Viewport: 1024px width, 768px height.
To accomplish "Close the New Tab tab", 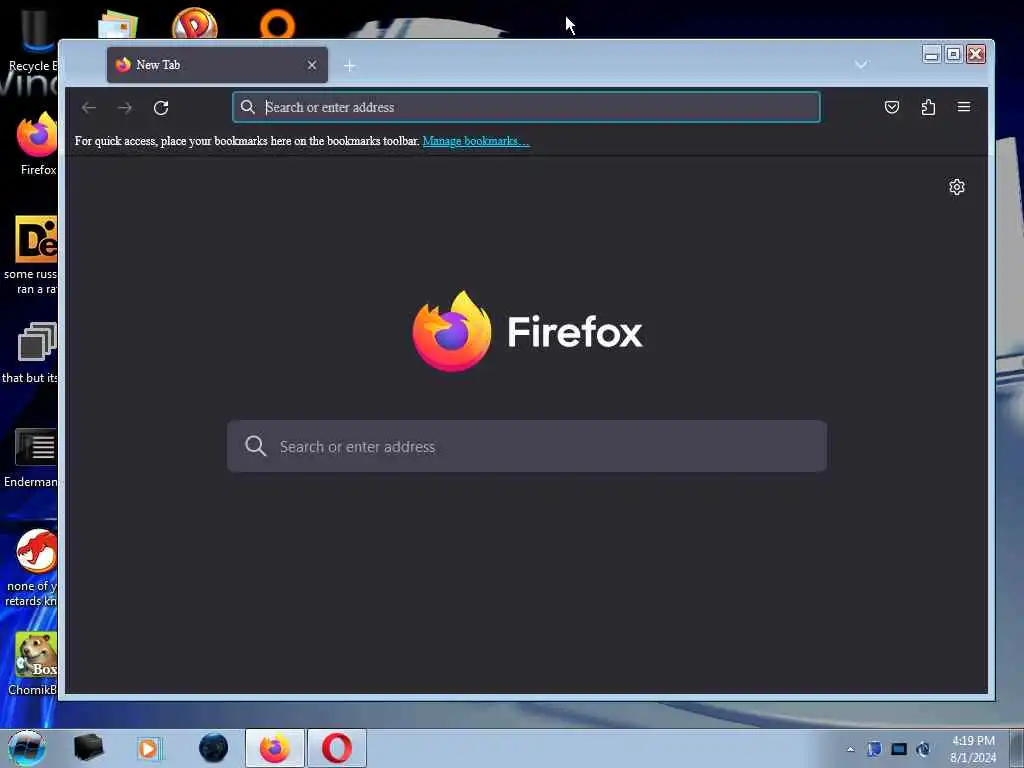I will point(312,65).
